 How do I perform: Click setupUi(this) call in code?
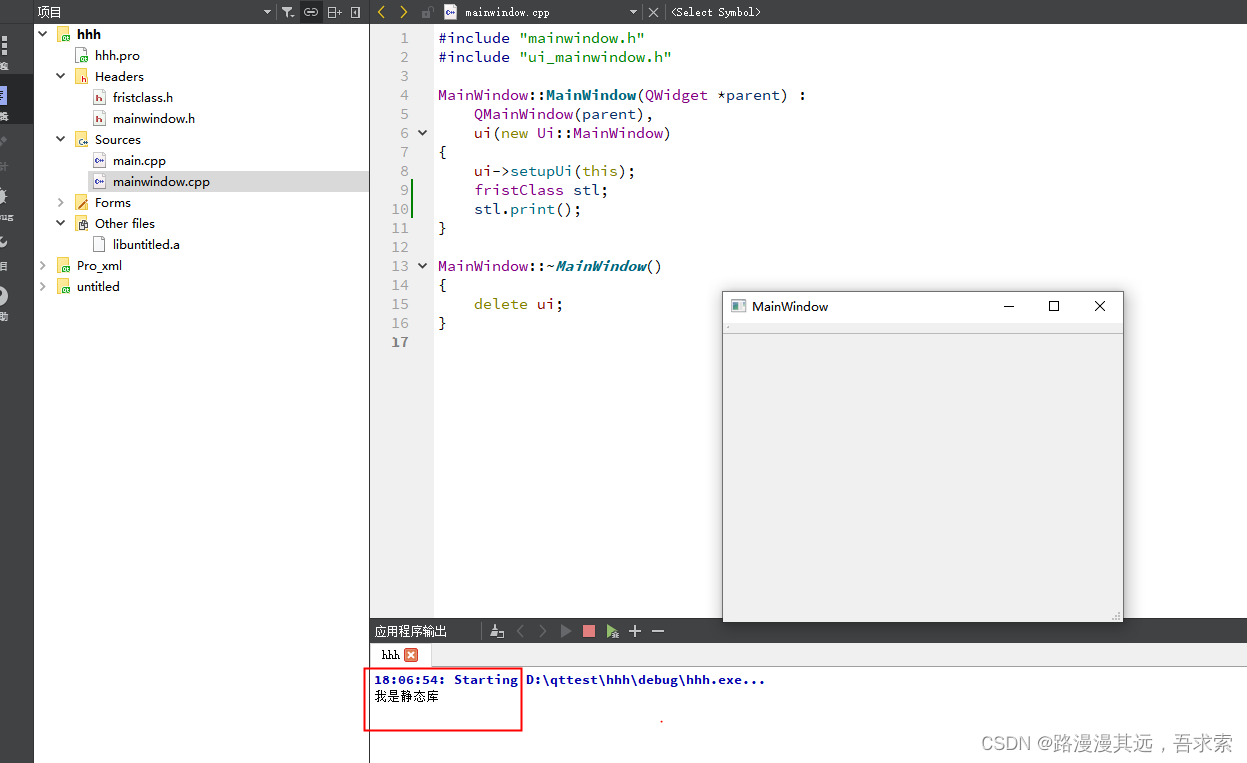click(573, 171)
